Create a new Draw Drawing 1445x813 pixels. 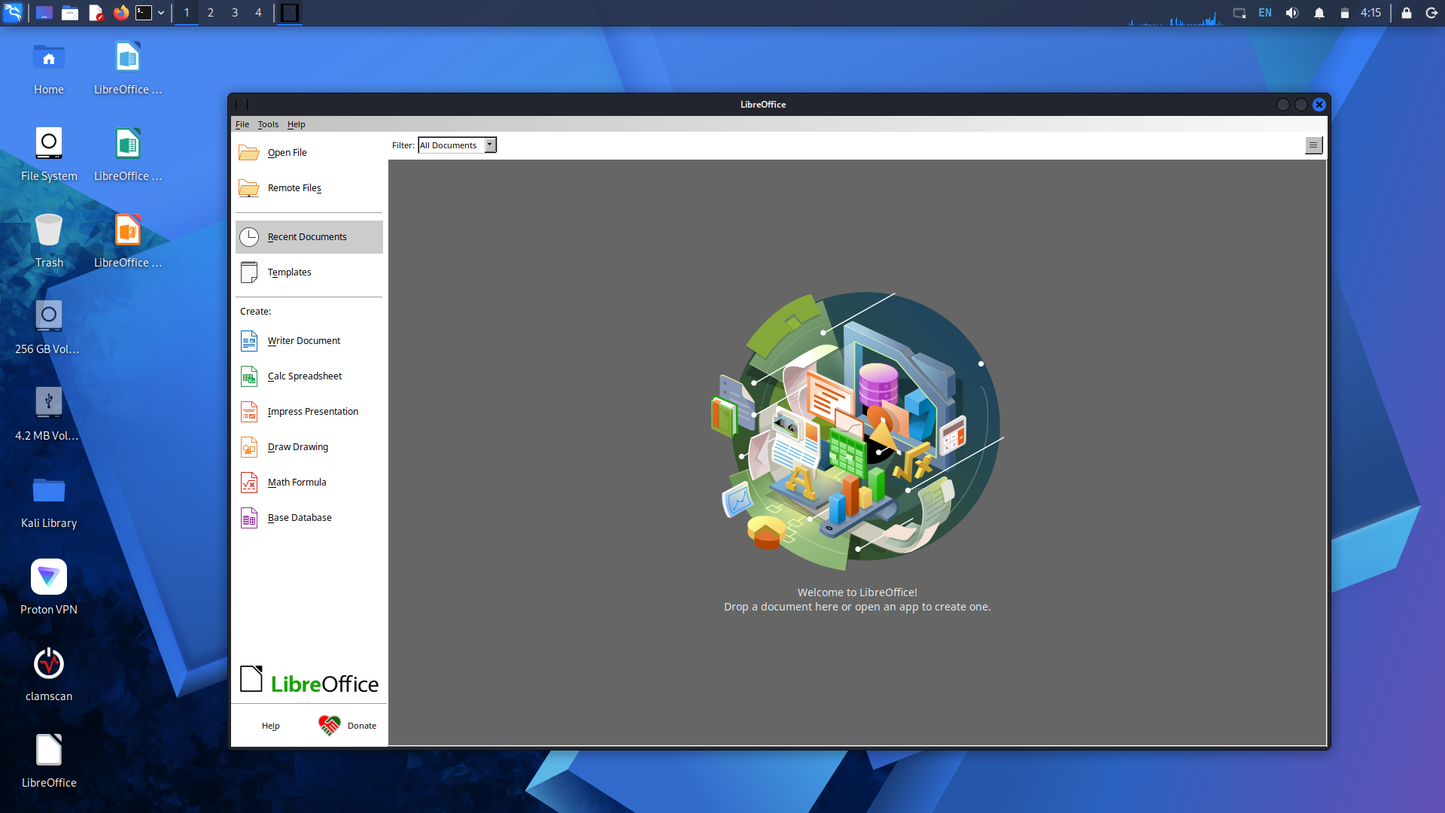tap(309, 447)
